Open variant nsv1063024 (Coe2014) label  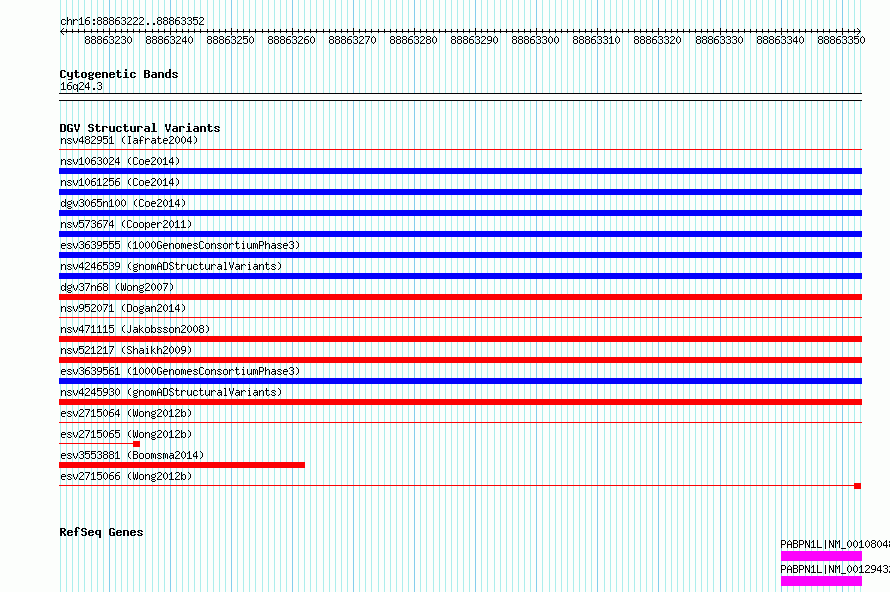coord(120,161)
